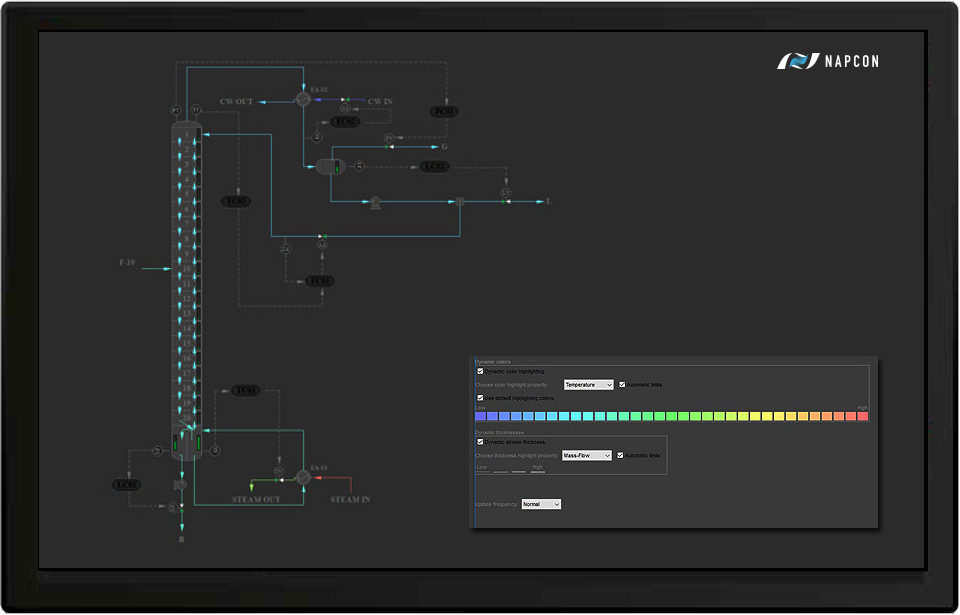This screenshot has width=960, height=615.
Task: Pick the red High-end color swatch
Action: (863, 416)
